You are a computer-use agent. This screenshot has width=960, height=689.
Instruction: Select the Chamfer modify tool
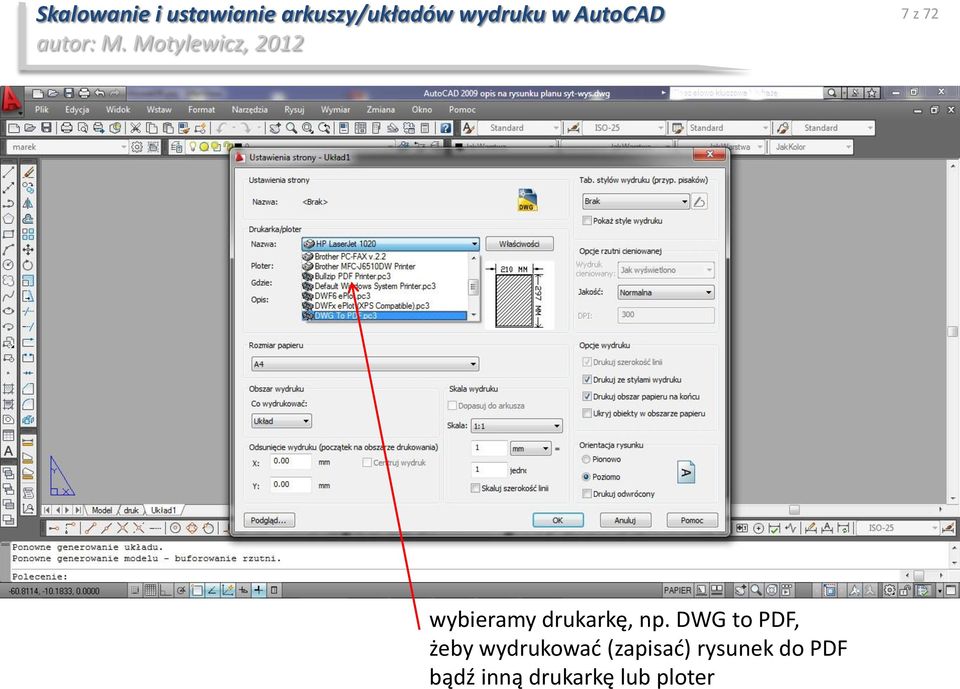coord(28,389)
